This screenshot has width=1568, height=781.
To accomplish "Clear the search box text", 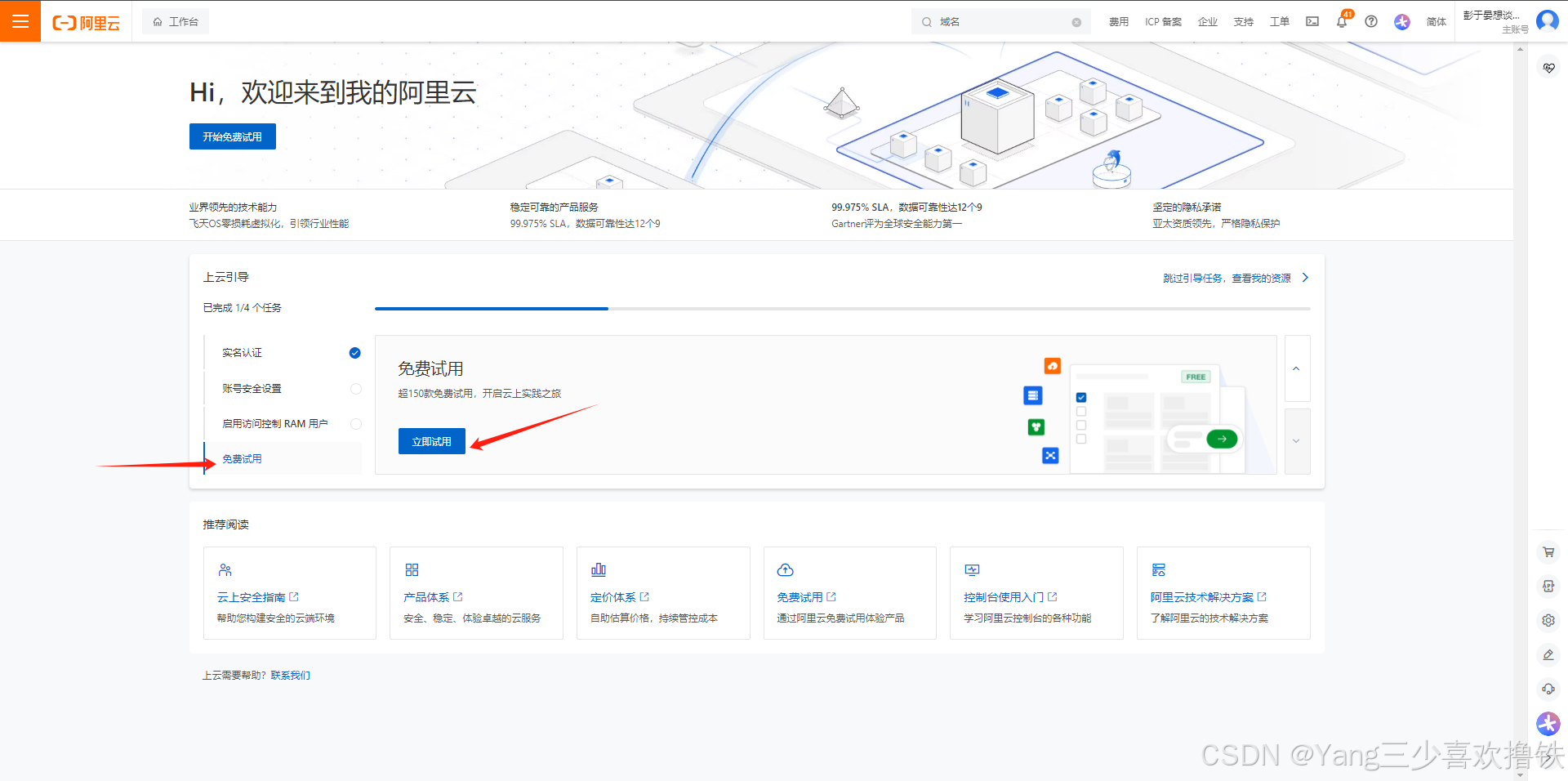I will (x=1076, y=23).
